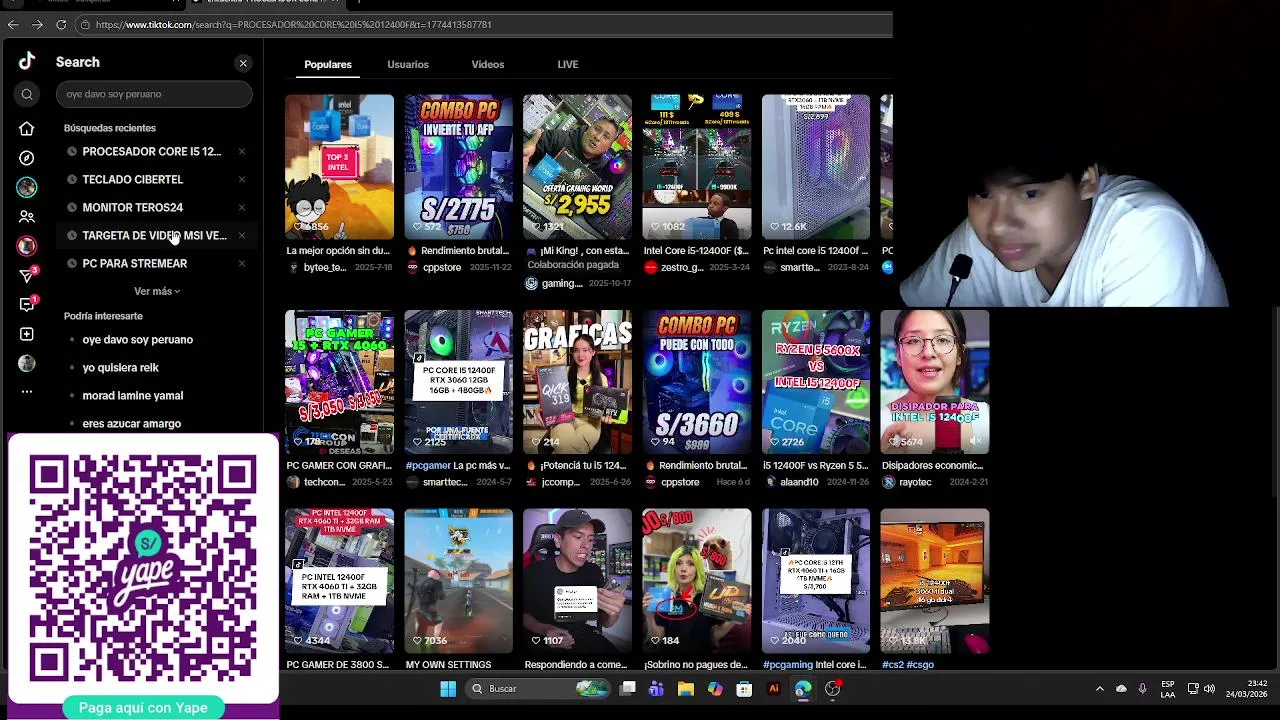Open GRAFICAS video thumbnail
The image size is (1280, 720).
[577, 382]
